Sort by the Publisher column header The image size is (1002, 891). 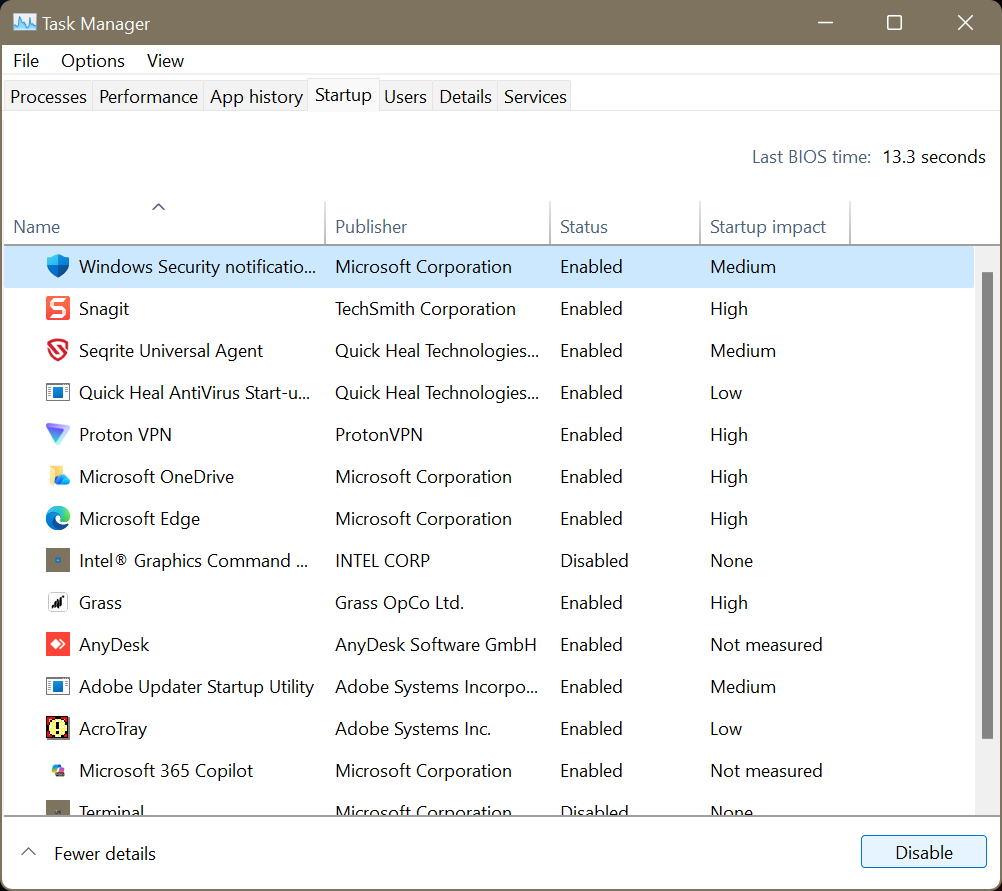tap(438, 224)
